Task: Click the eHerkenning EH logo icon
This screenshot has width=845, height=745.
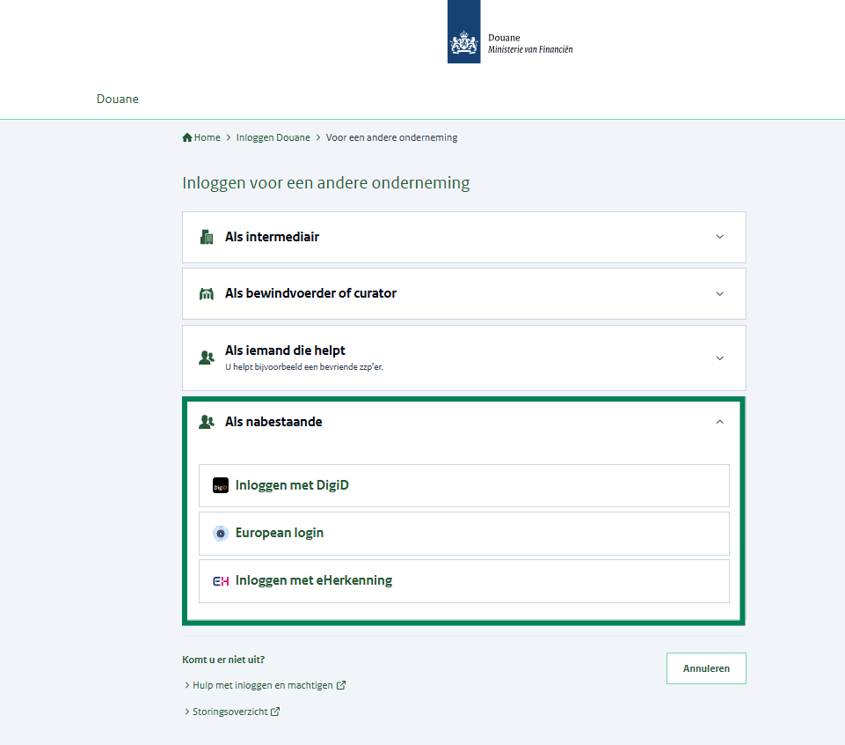Action: coord(220,581)
